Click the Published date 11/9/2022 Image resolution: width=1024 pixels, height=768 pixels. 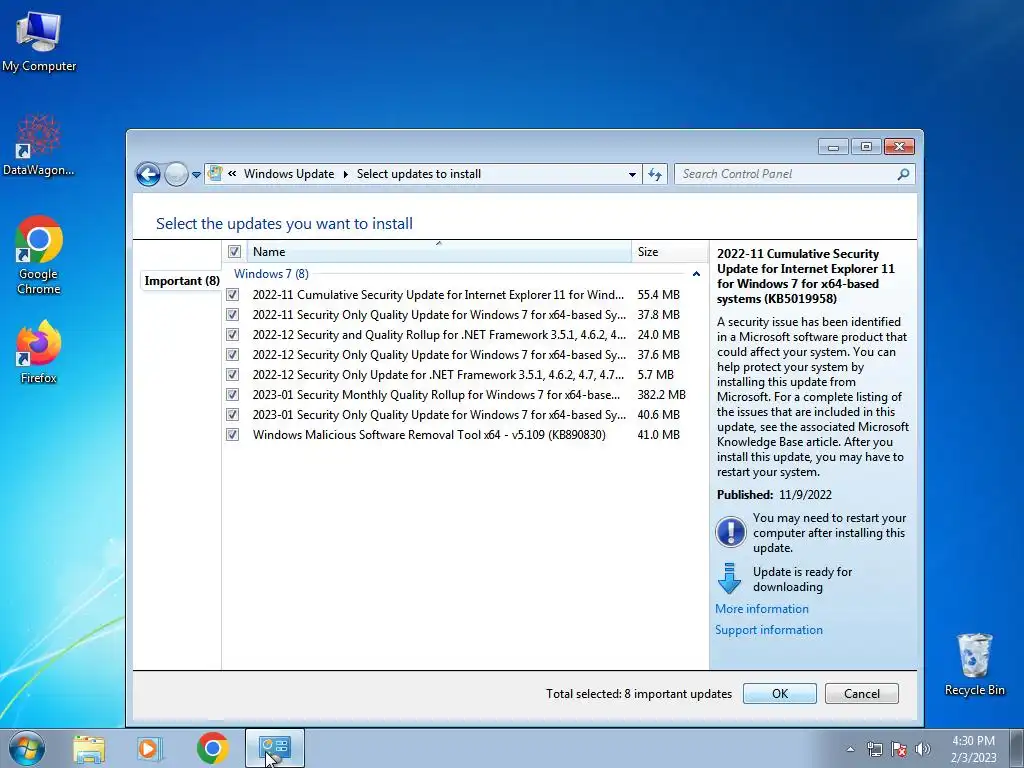805,494
